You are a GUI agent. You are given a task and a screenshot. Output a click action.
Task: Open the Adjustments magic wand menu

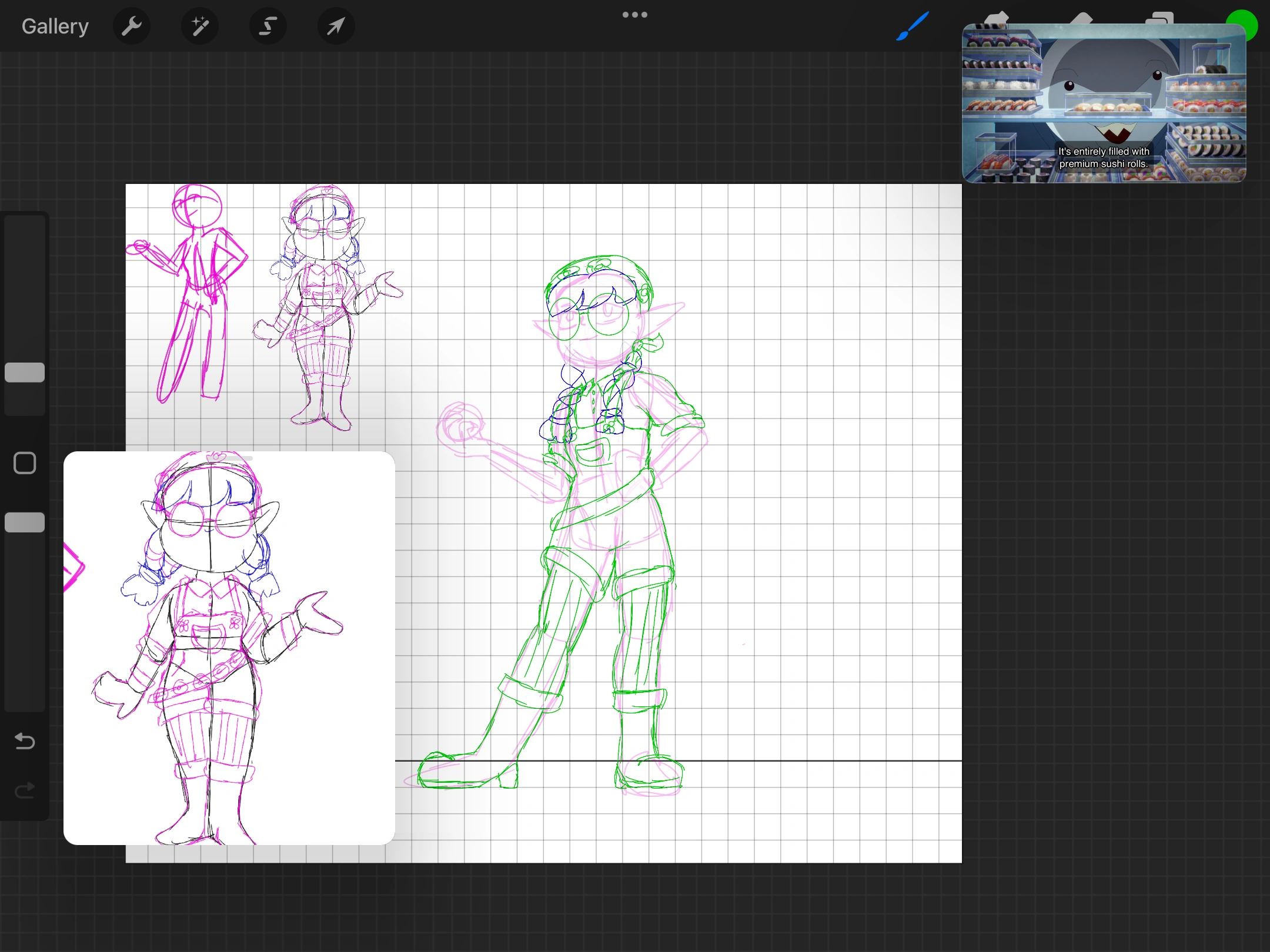(199, 26)
